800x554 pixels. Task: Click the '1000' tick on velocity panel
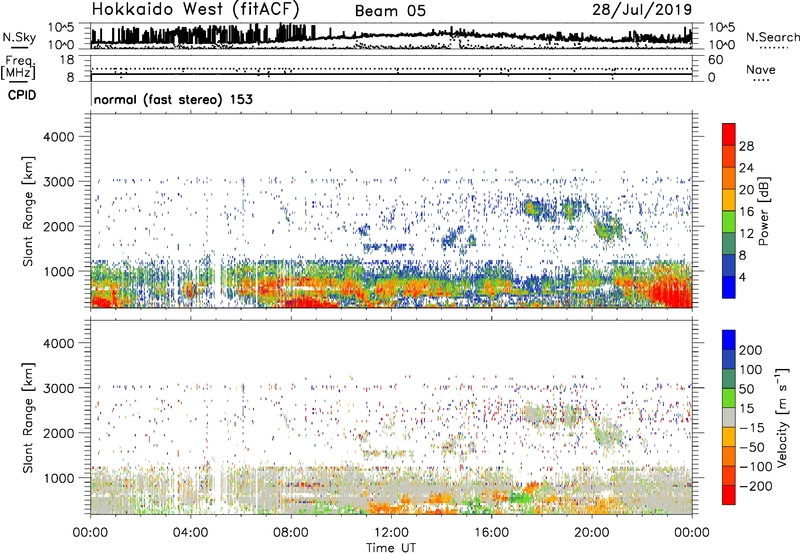[x=58, y=477]
